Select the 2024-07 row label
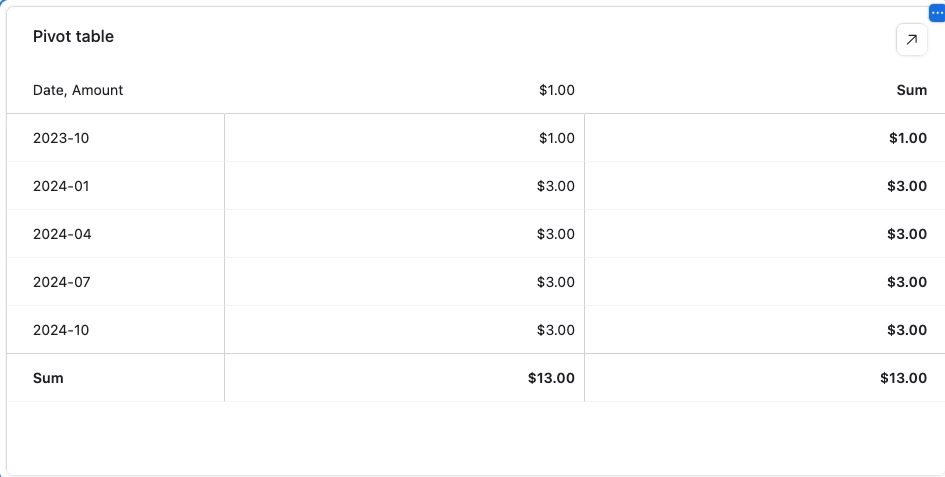The width and height of the screenshot is (945, 477). click(x=61, y=282)
